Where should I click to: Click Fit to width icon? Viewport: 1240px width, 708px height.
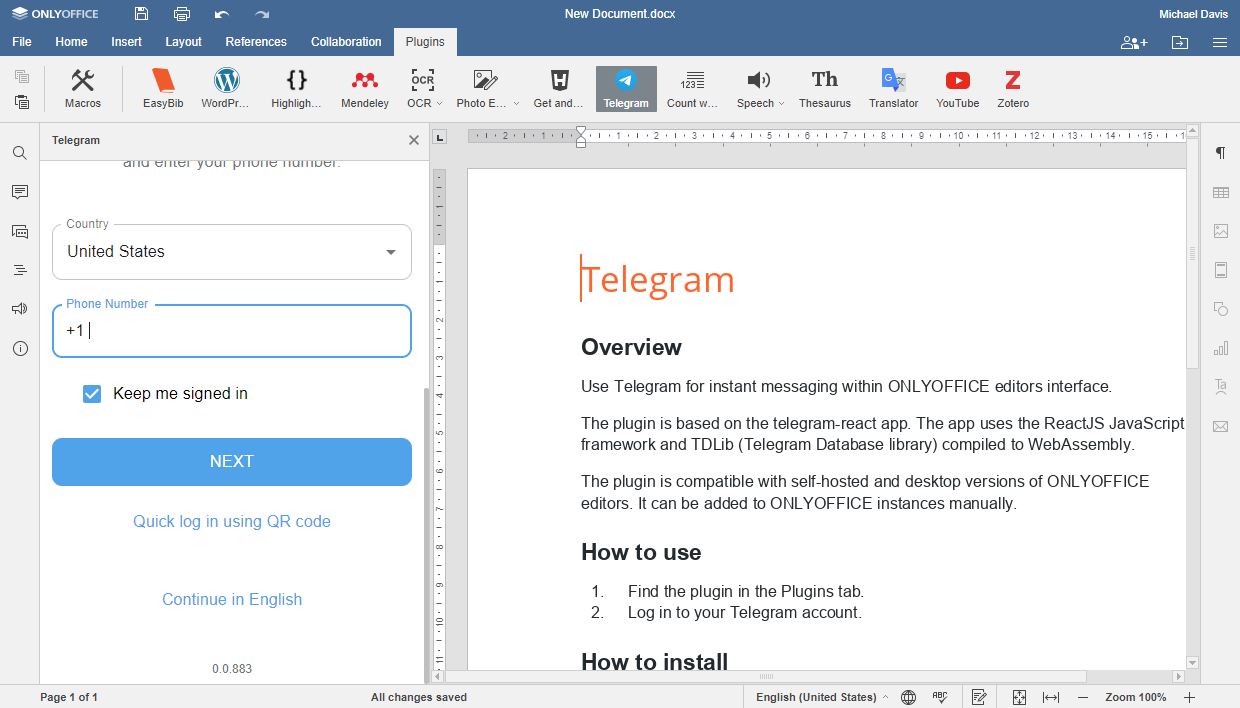click(1051, 697)
